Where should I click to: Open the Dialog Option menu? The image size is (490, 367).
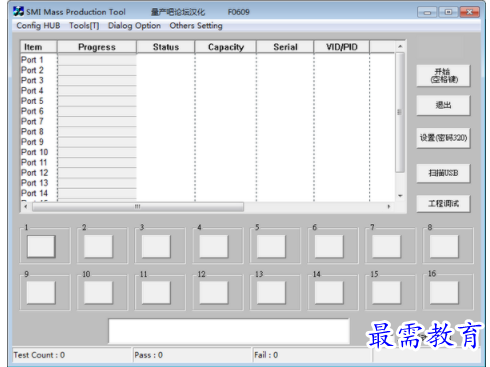[x=134, y=26]
